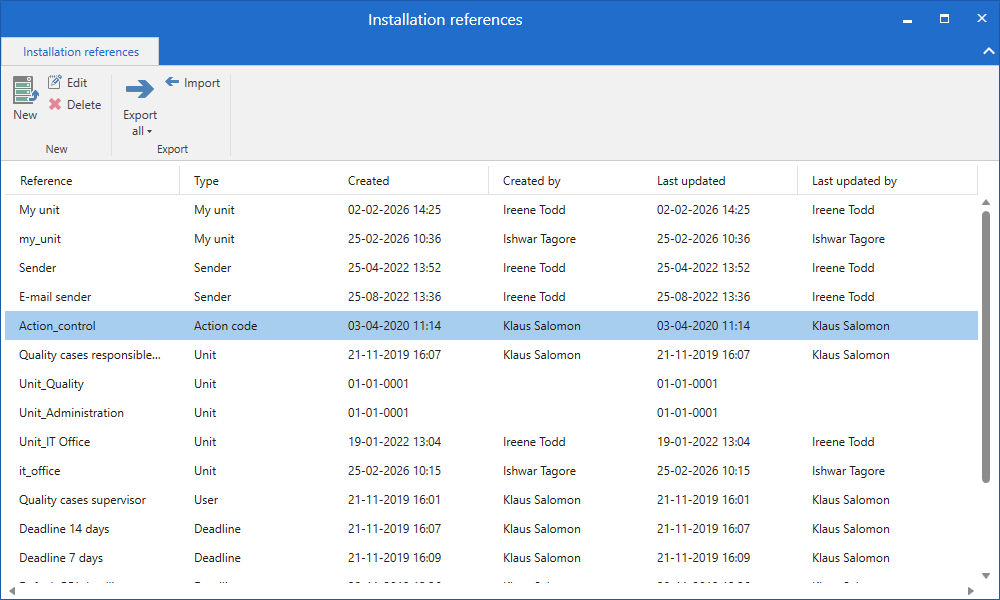The width and height of the screenshot is (1000, 600).
Task: Click the Import button label
Action: pos(200,82)
